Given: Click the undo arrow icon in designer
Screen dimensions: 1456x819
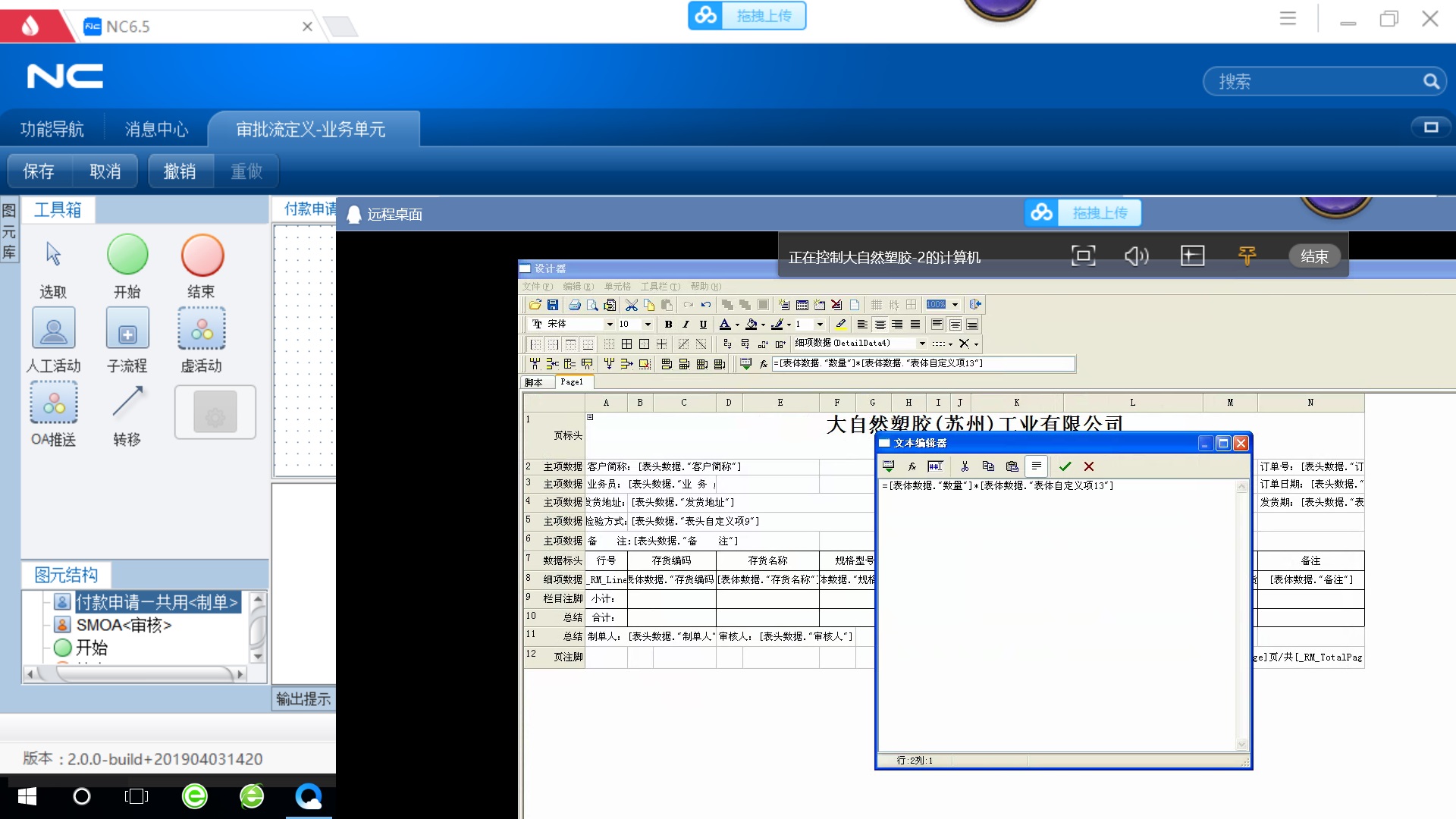Looking at the screenshot, I should (x=706, y=305).
